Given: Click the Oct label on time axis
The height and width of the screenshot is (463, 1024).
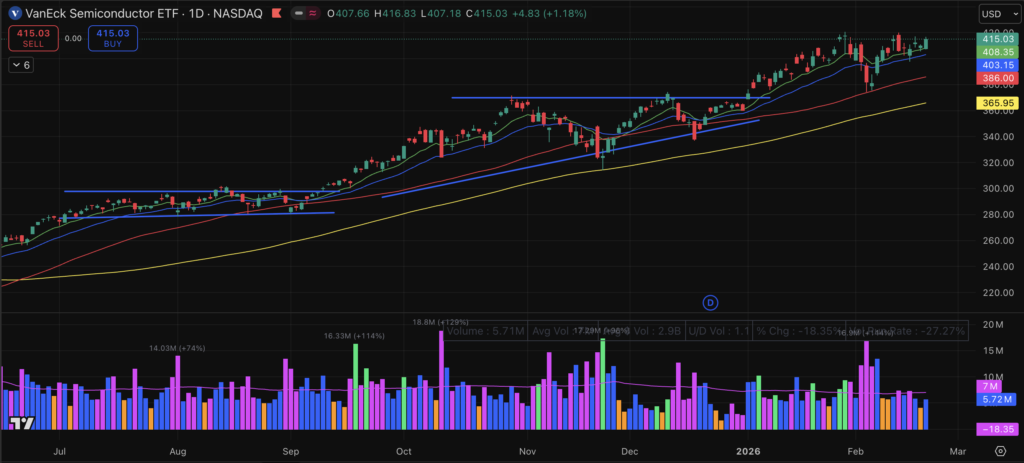Looking at the screenshot, I should pyautogui.click(x=405, y=452).
